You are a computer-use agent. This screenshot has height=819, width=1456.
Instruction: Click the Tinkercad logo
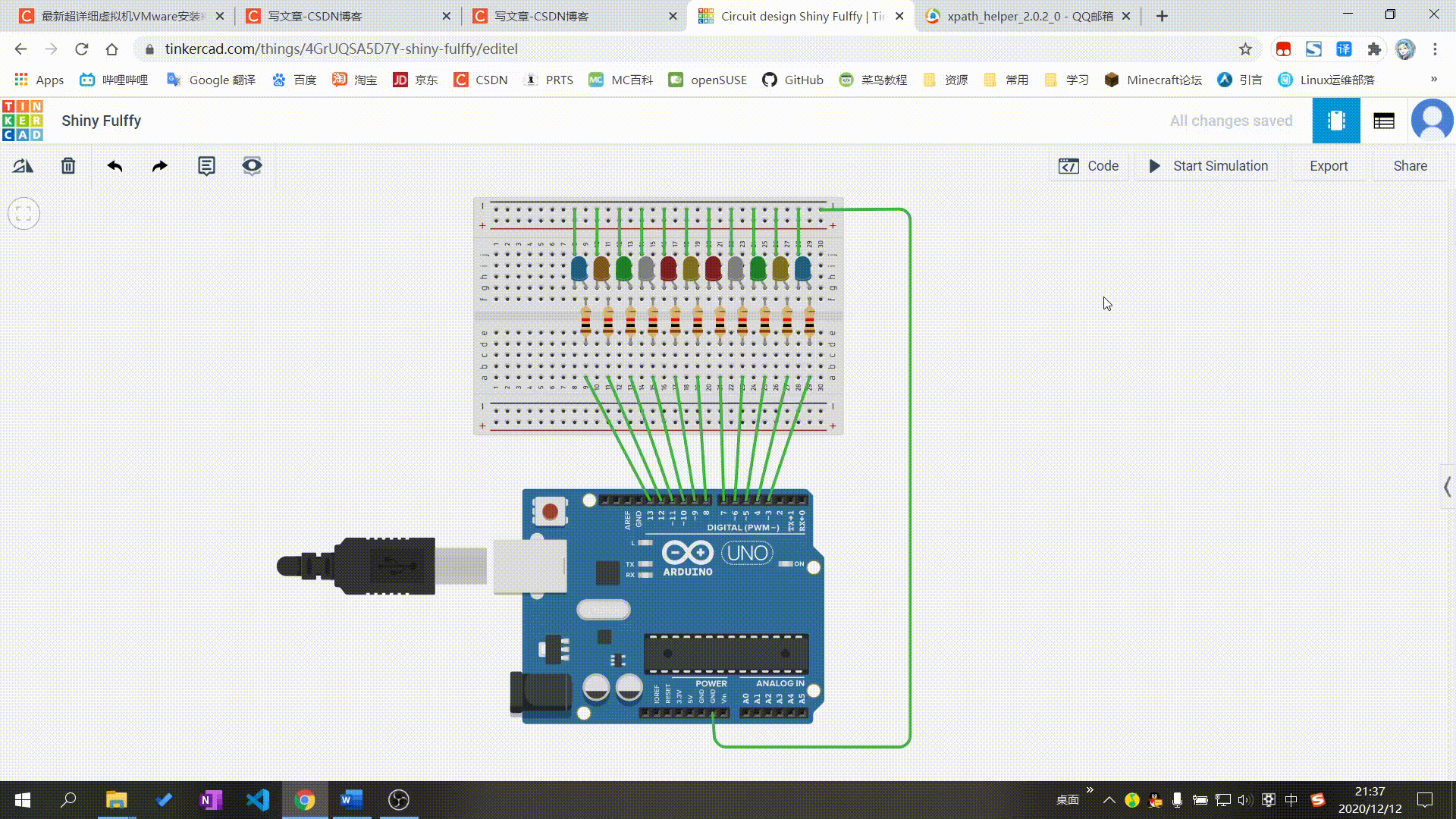coord(23,121)
